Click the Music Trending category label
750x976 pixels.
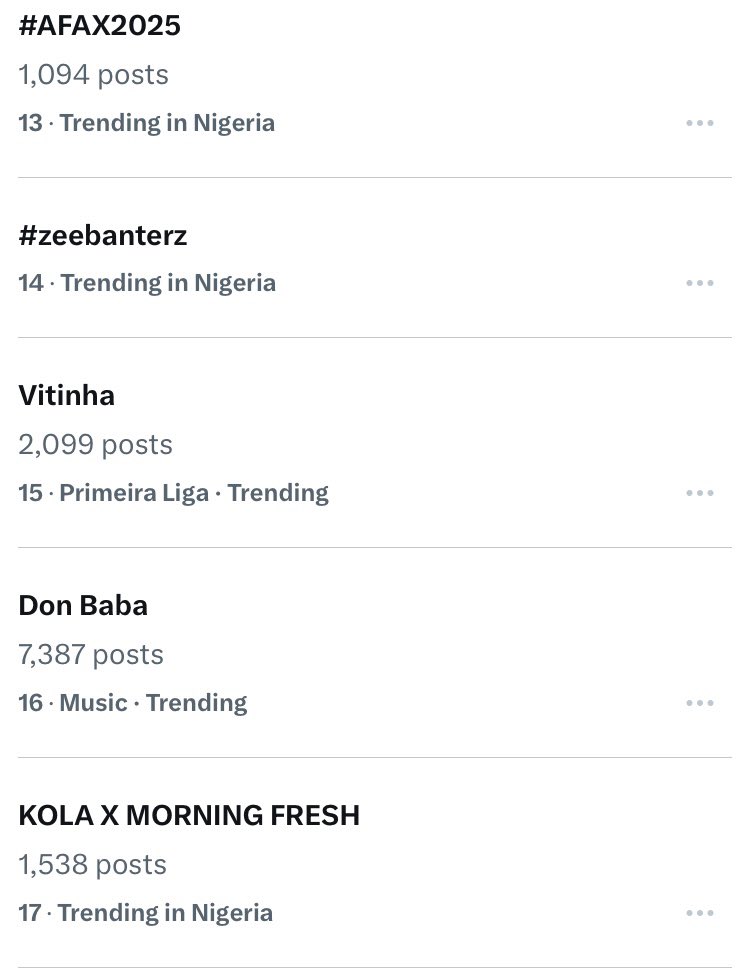[153, 703]
